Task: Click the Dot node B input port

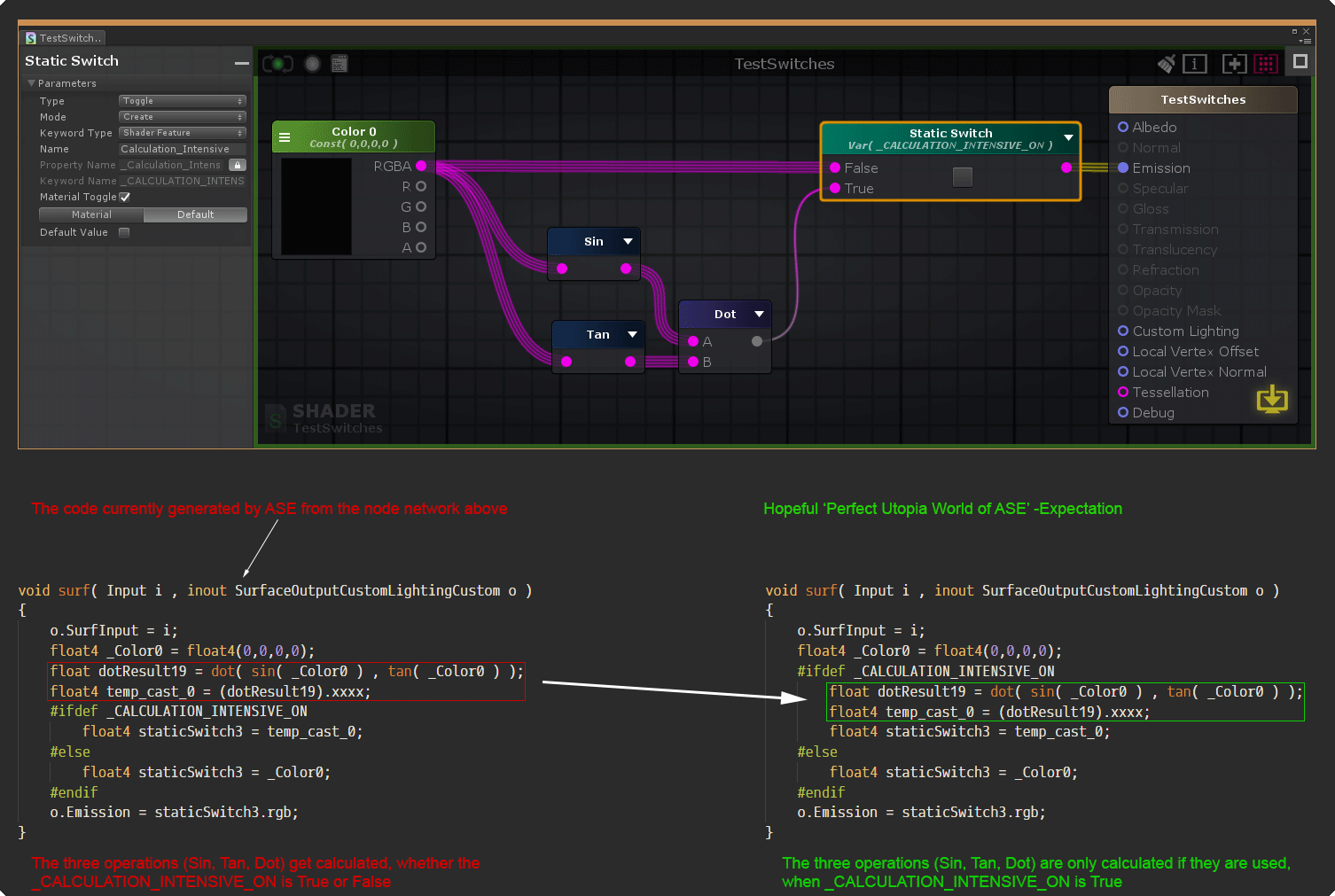Action: click(693, 362)
